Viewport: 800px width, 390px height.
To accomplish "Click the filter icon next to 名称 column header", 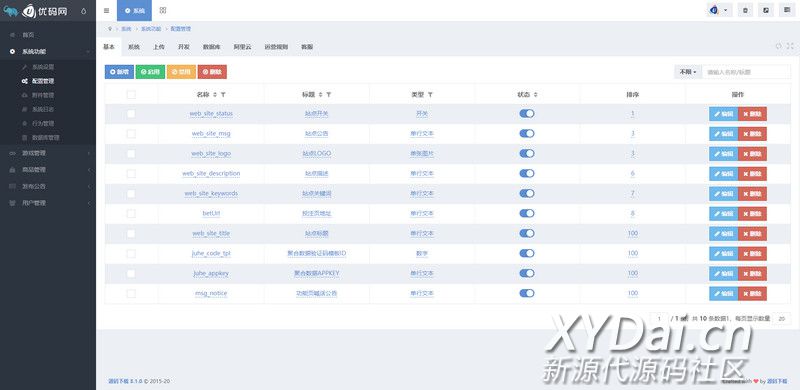I will pyautogui.click(x=223, y=94).
